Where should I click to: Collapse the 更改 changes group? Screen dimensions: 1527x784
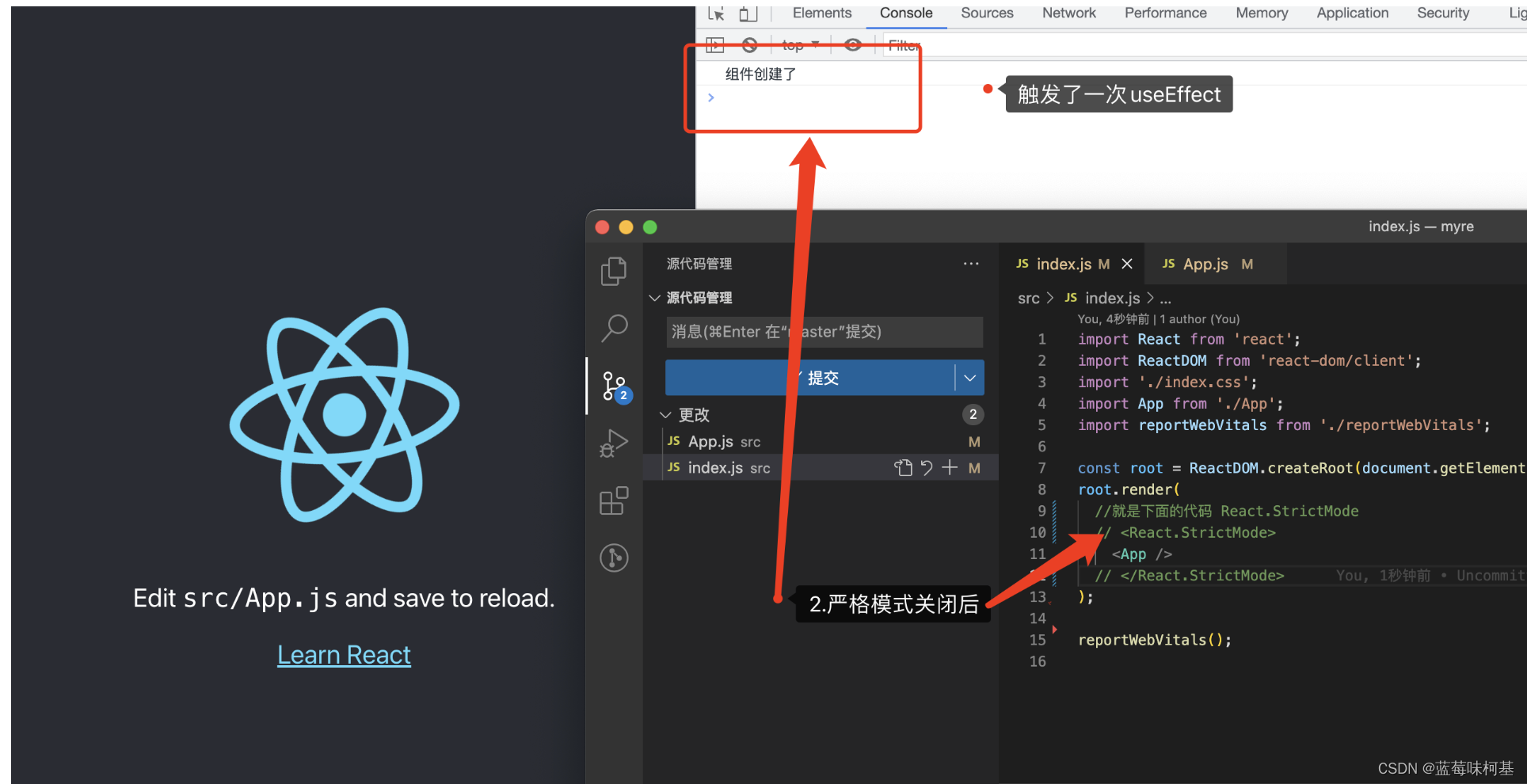pos(664,415)
